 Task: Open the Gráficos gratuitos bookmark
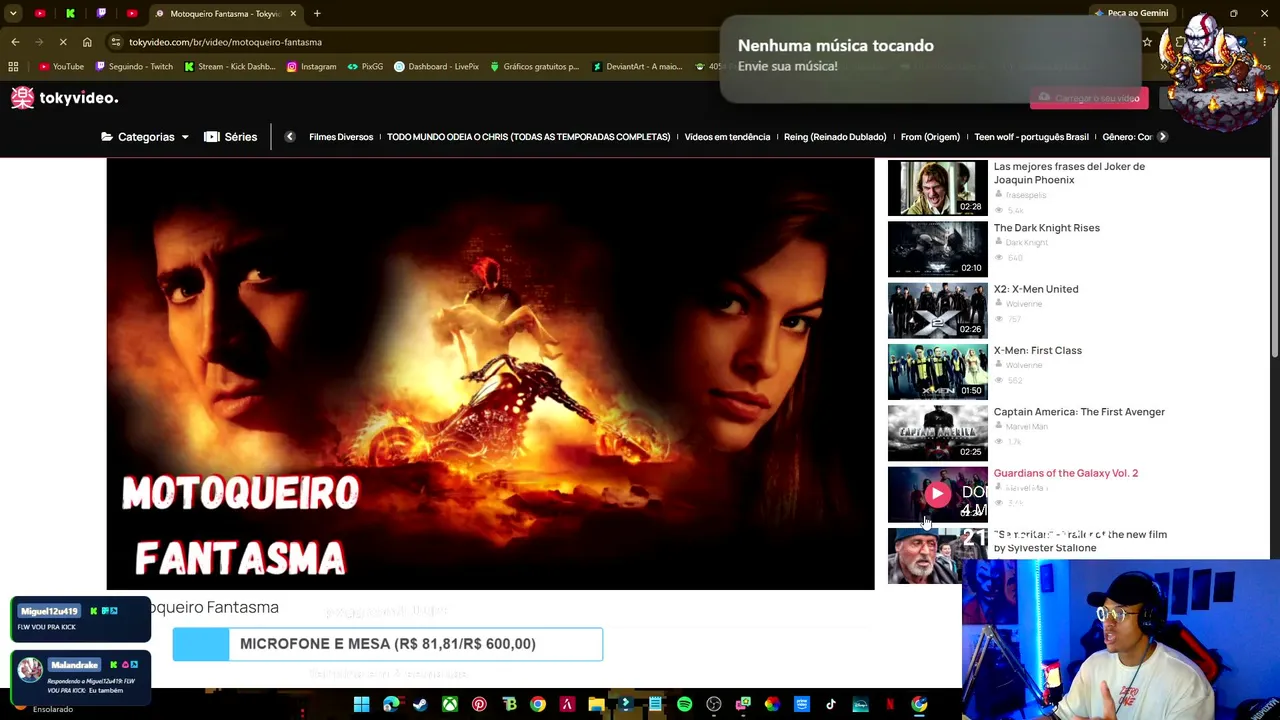tap(534, 67)
